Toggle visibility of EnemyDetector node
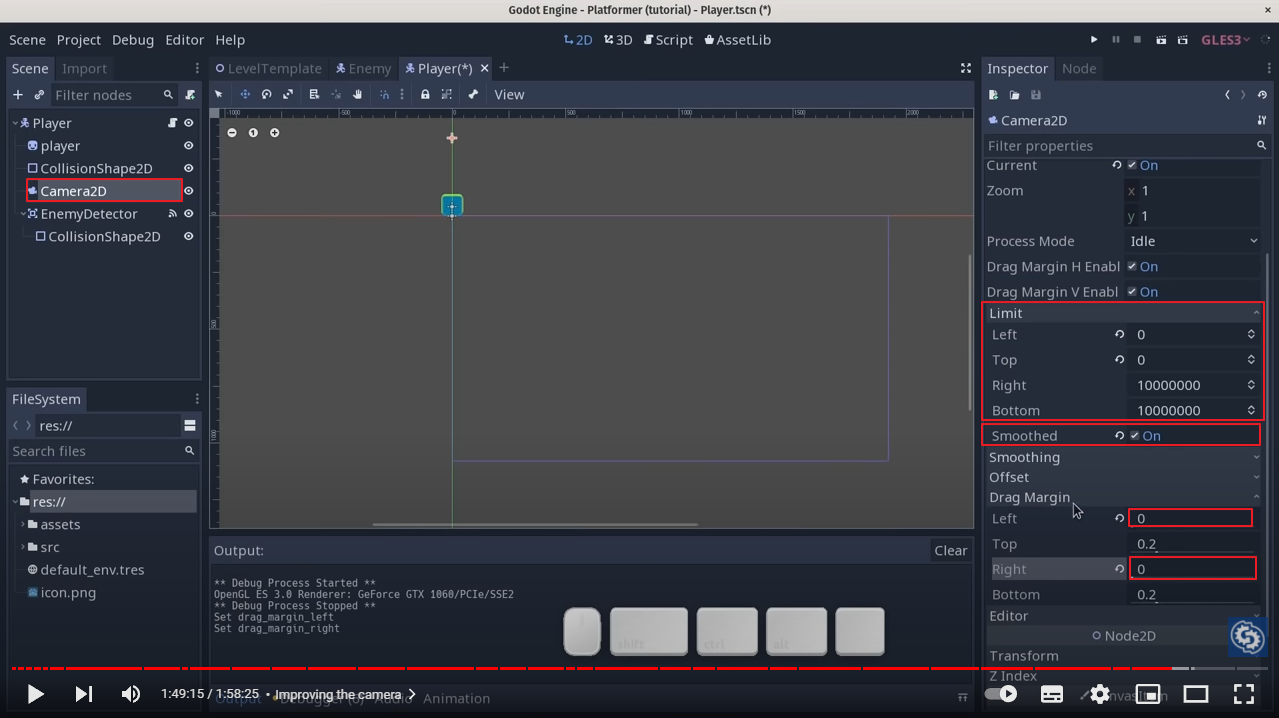Viewport: 1279px width, 718px height. tap(188, 214)
